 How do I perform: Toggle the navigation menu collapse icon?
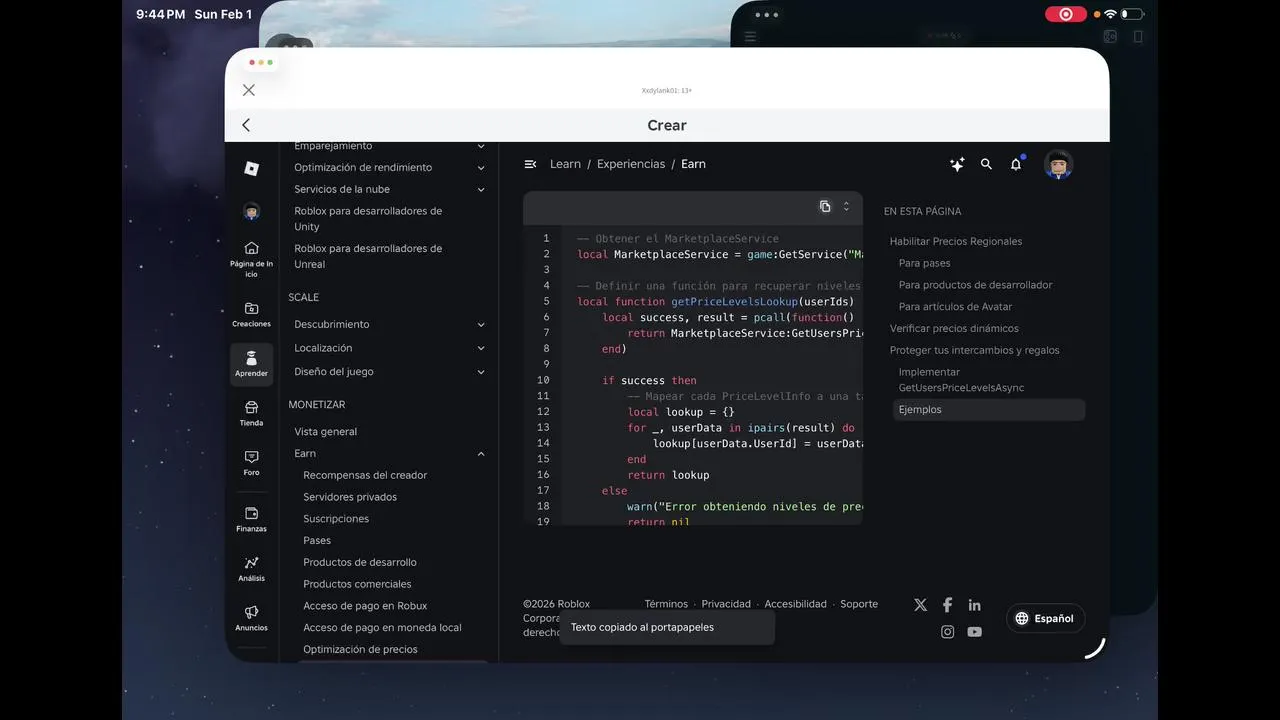[530, 164]
